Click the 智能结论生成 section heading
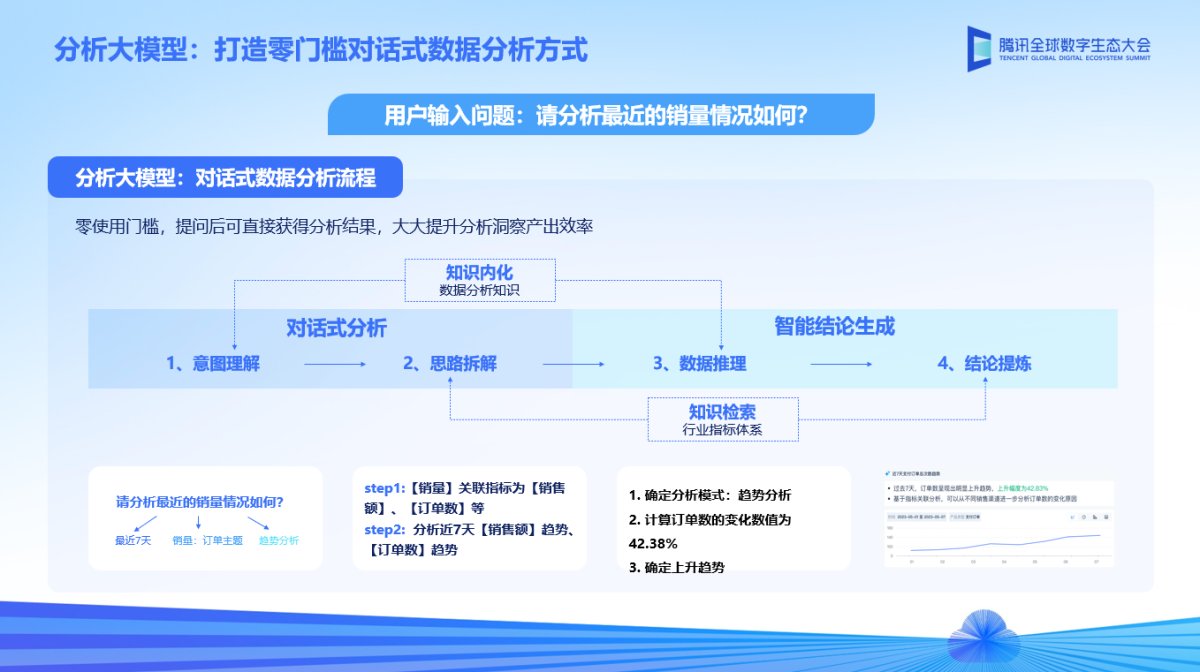The image size is (1200, 672). click(x=834, y=326)
